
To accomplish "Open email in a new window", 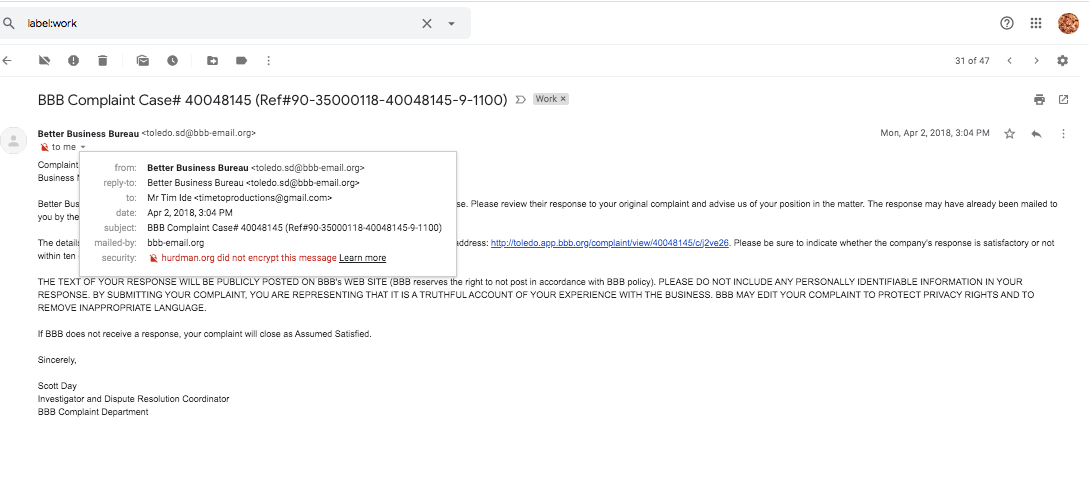I will tap(1063, 100).
